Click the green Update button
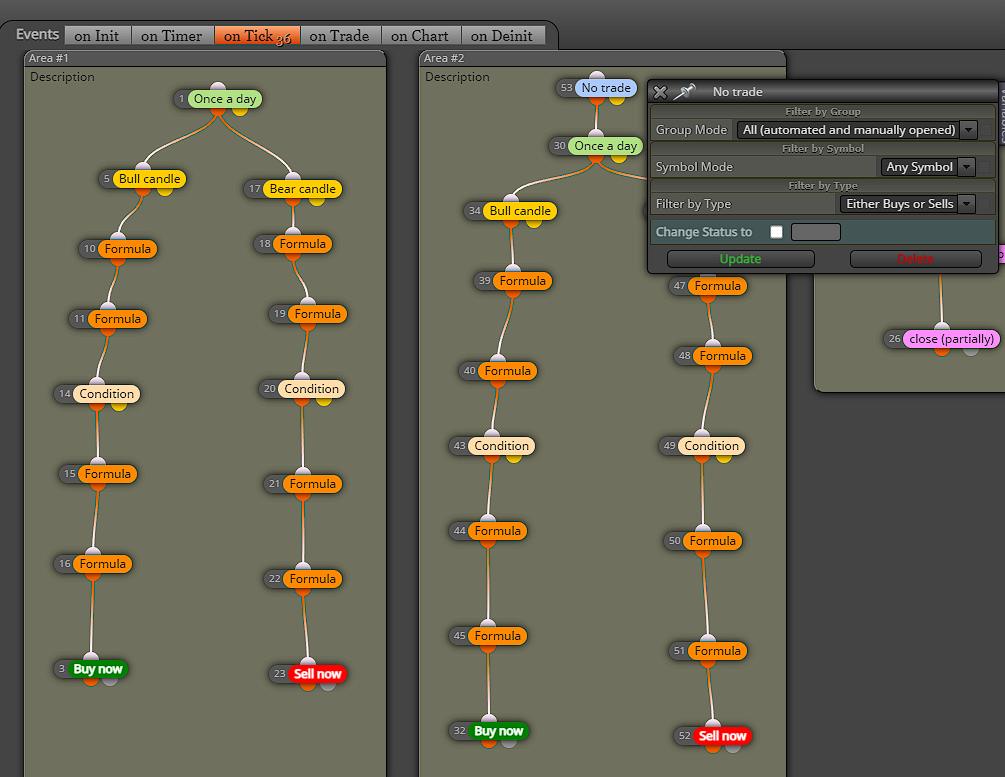Viewport: 1005px width, 777px height. [740, 259]
